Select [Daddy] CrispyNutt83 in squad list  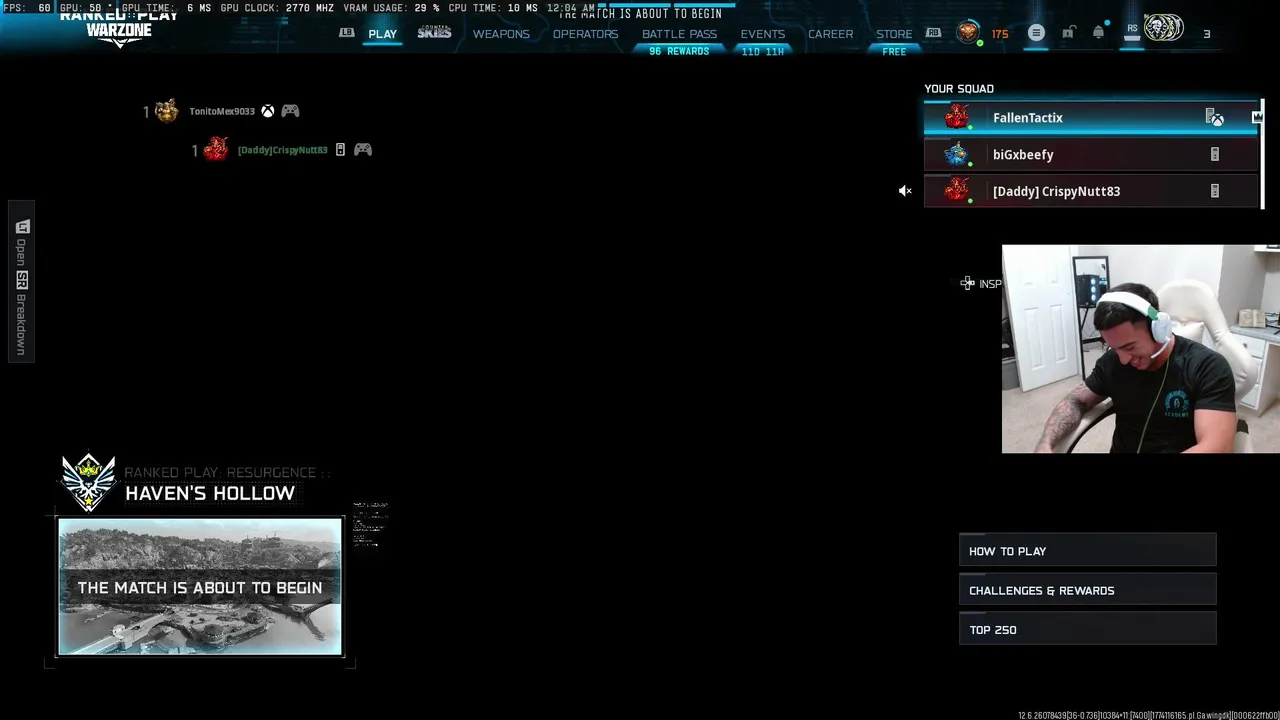point(1091,191)
